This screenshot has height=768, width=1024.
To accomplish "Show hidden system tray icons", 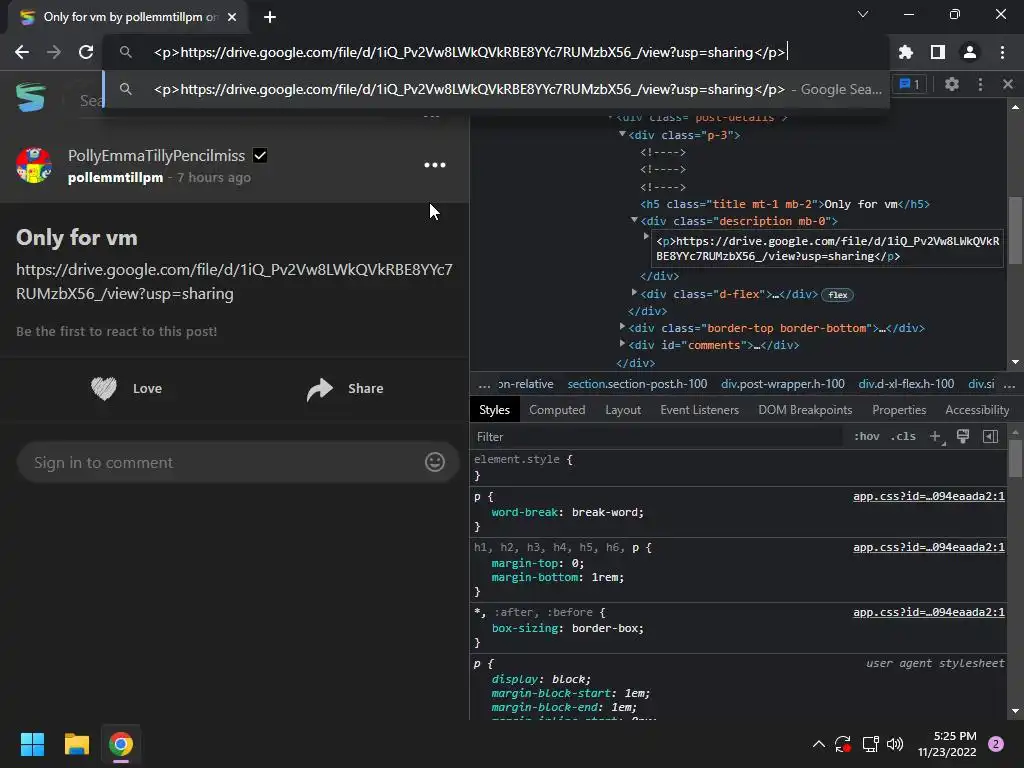I will click(x=818, y=744).
